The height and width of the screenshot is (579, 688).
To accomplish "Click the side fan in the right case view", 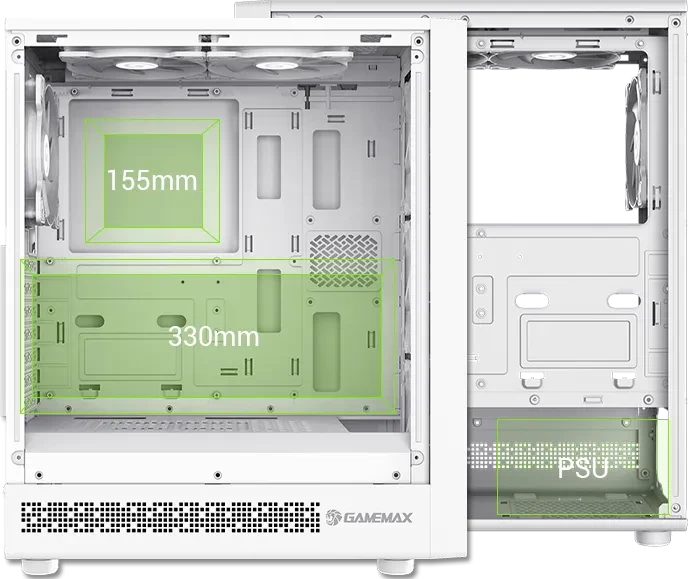I will click(x=637, y=143).
